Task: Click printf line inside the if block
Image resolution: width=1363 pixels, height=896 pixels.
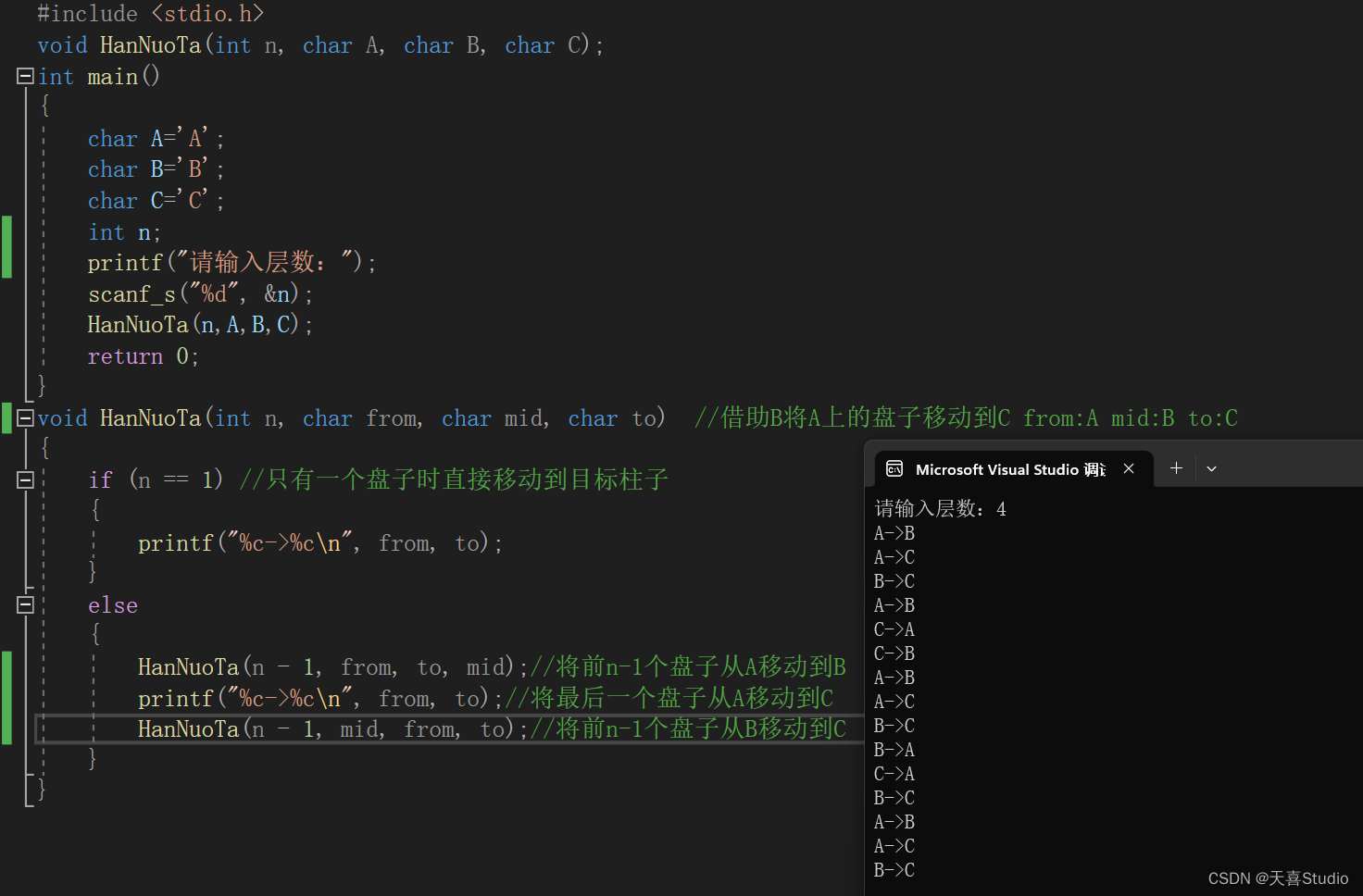Action: pos(320,543)
